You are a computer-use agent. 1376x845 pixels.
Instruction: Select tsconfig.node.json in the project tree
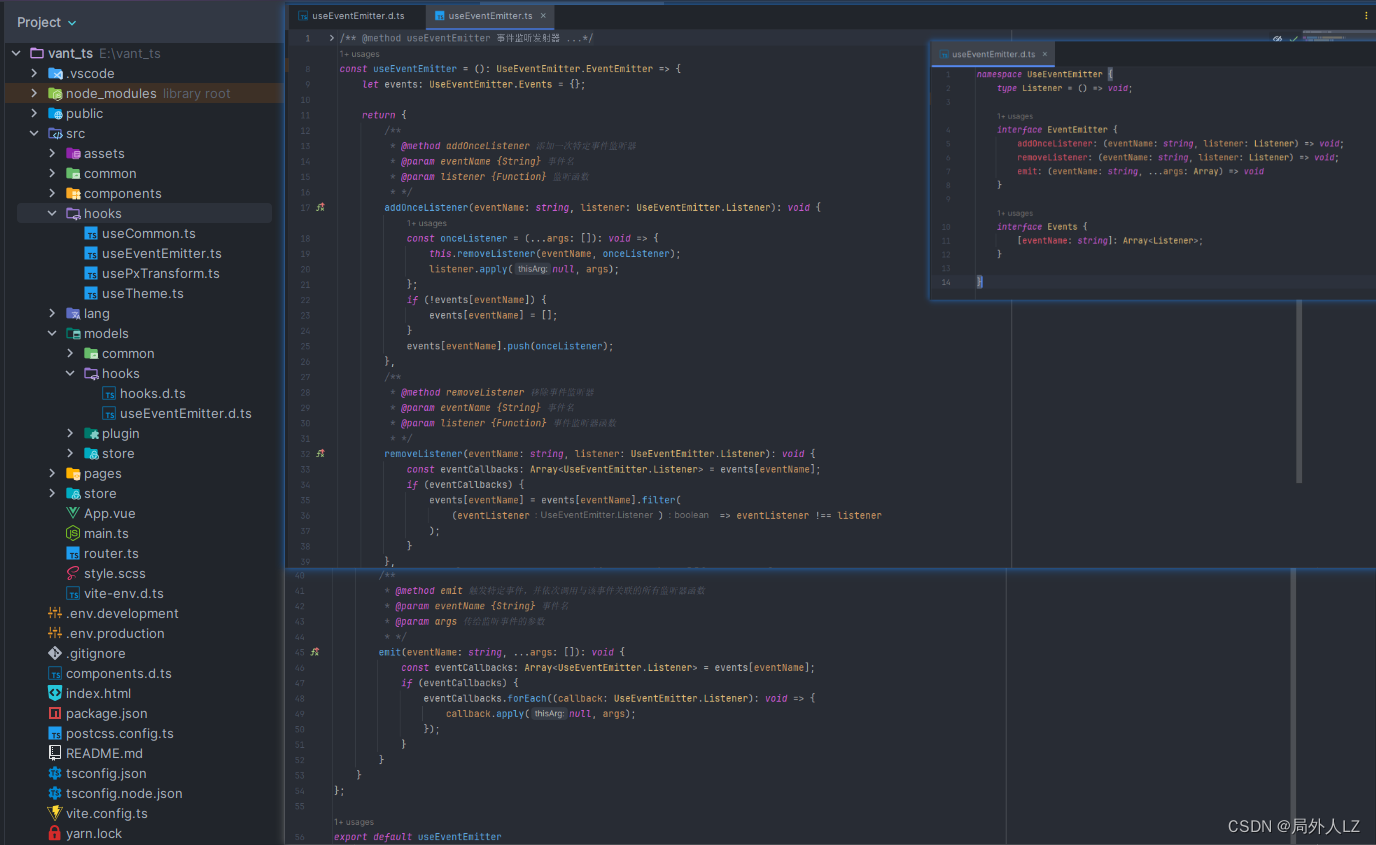coord(124,793)
